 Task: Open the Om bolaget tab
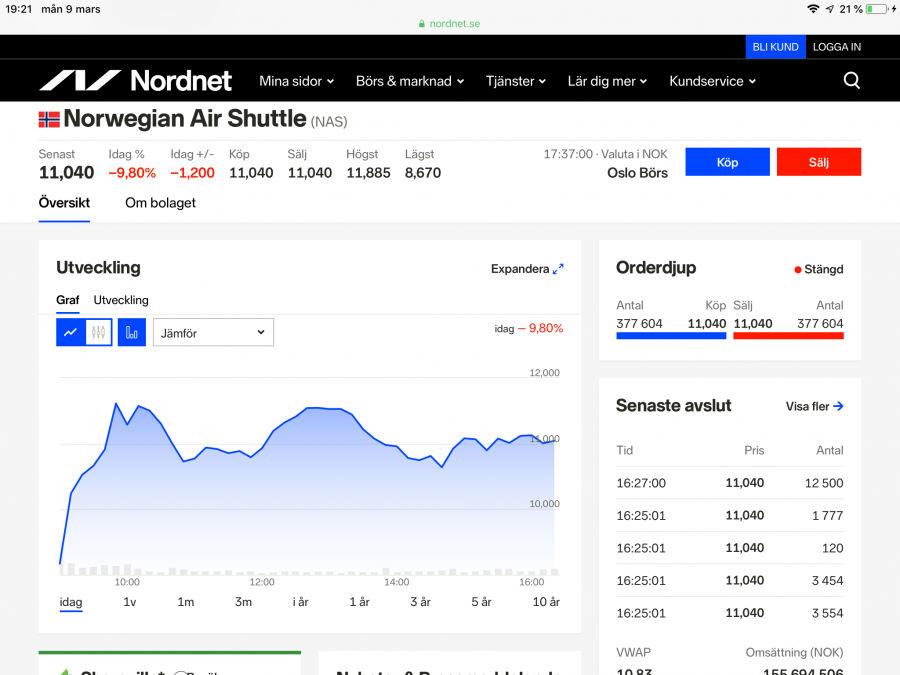coord(160,203)
